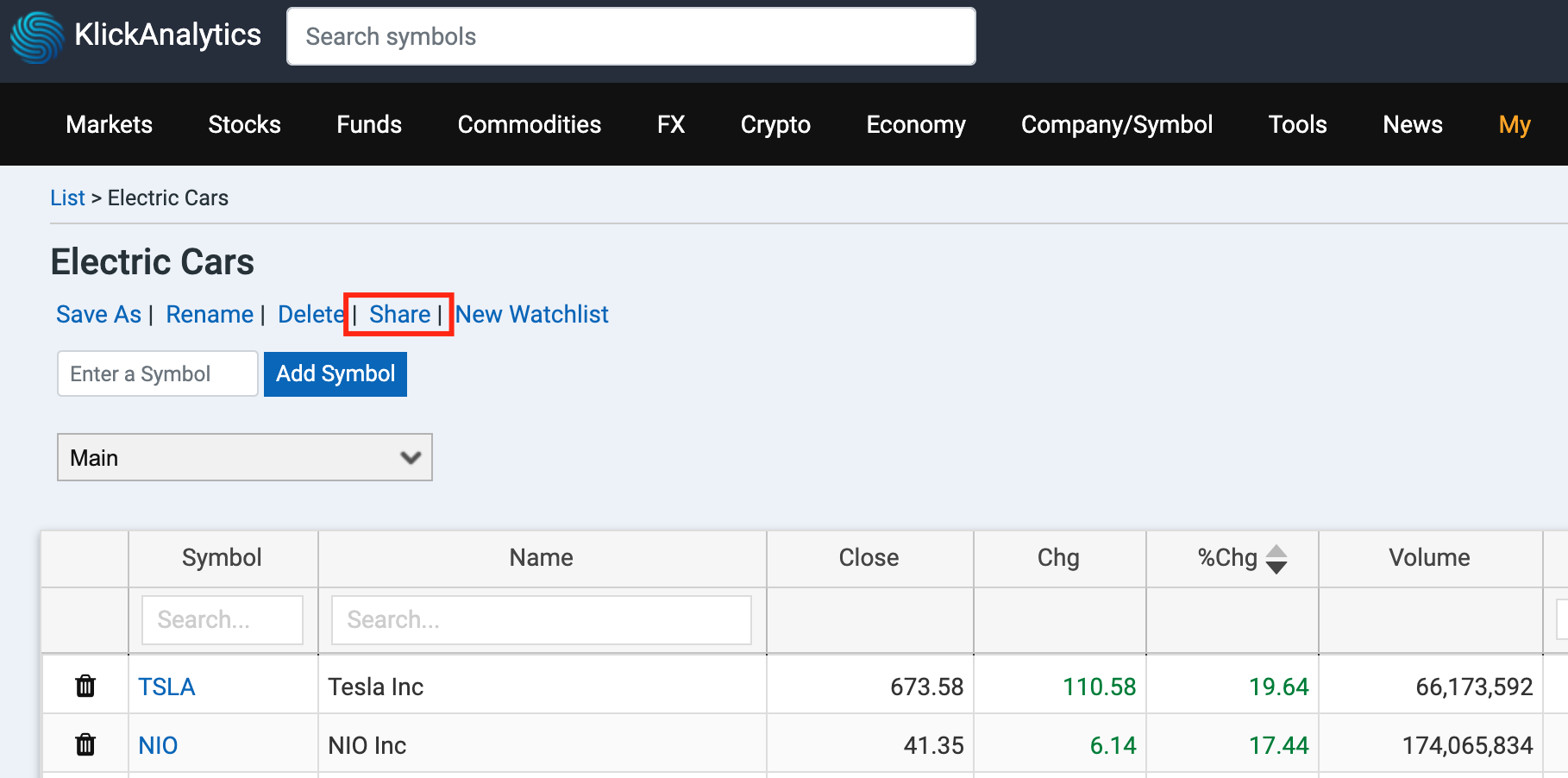
Task: Open the News menu
Action: [1413, 124]
